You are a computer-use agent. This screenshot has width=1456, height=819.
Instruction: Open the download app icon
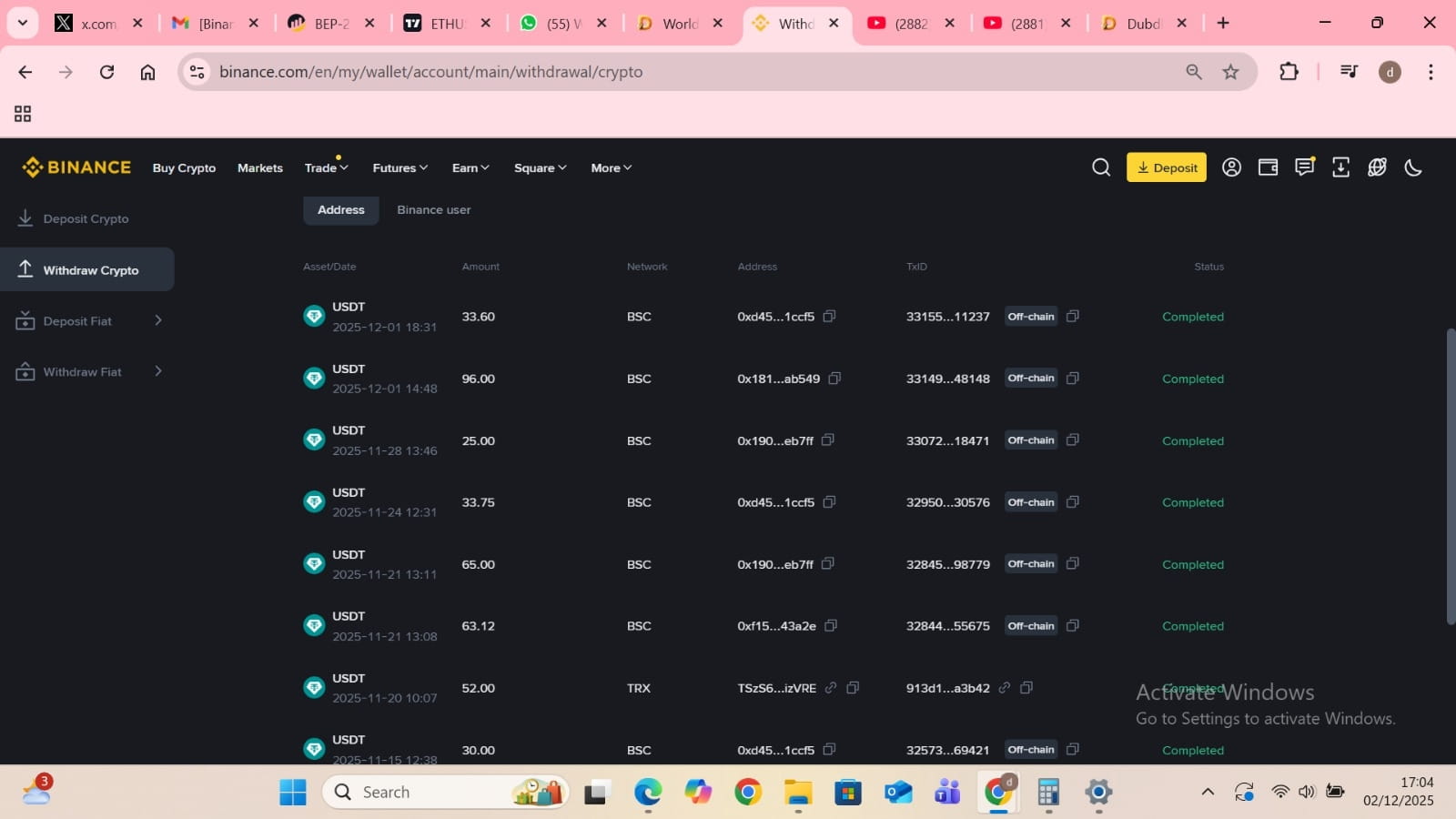[x=1340, y=167]
